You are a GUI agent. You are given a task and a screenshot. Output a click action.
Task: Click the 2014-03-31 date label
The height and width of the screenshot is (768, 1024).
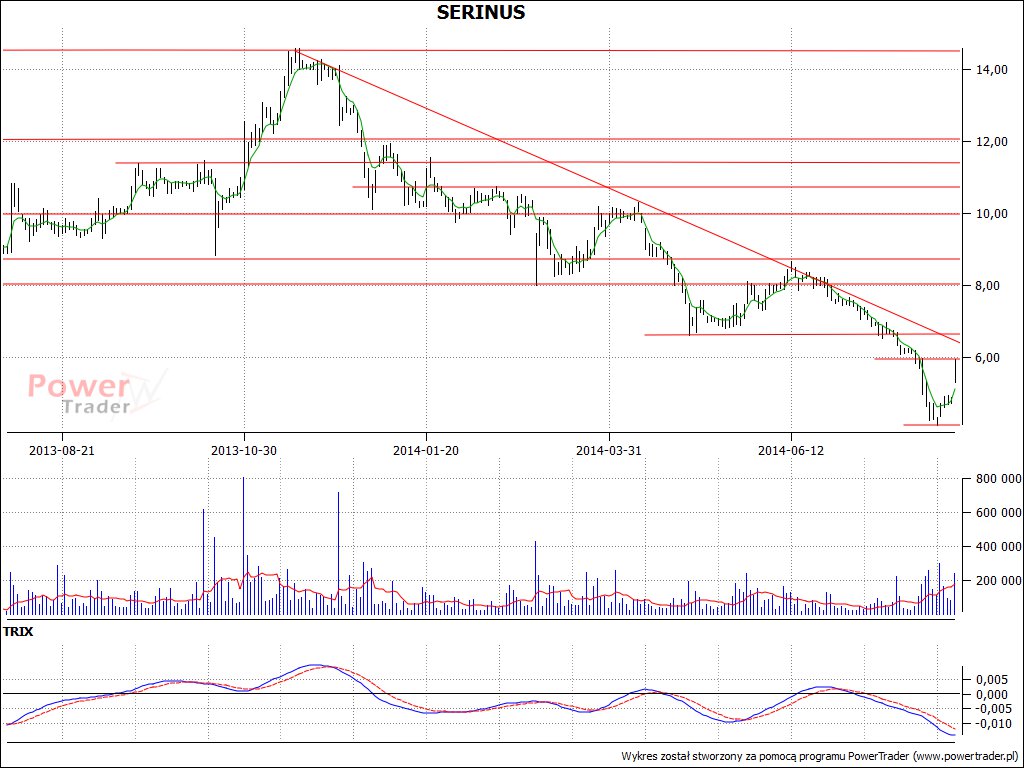coord(609,451)
